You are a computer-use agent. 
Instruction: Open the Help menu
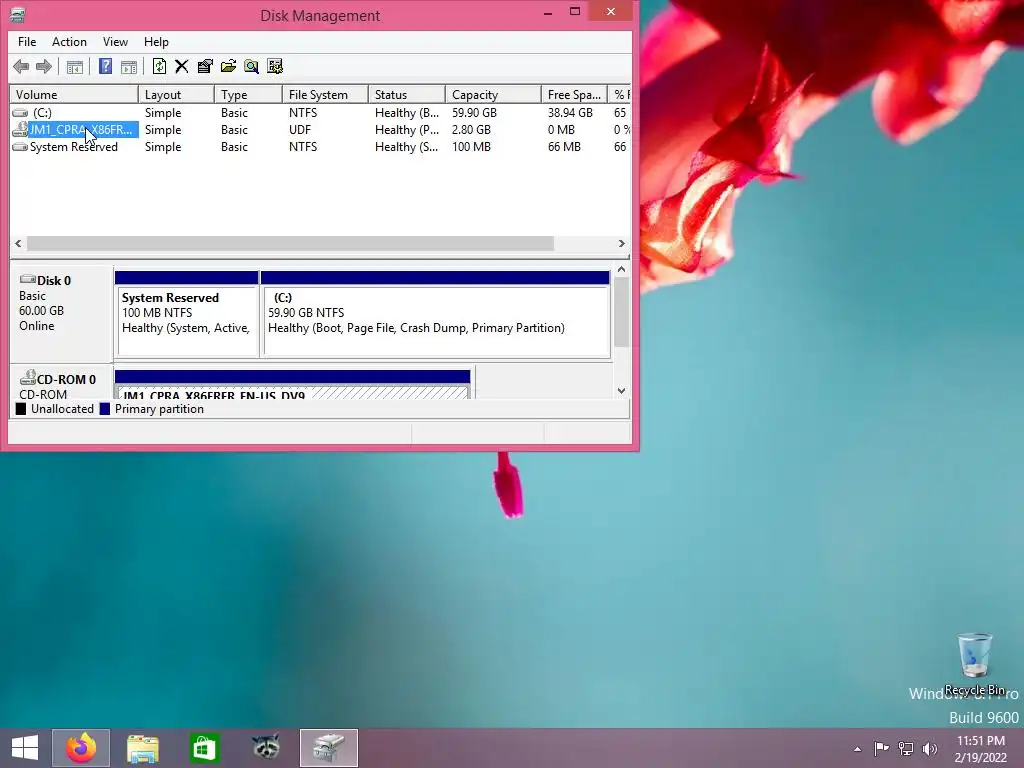point(156,42)
